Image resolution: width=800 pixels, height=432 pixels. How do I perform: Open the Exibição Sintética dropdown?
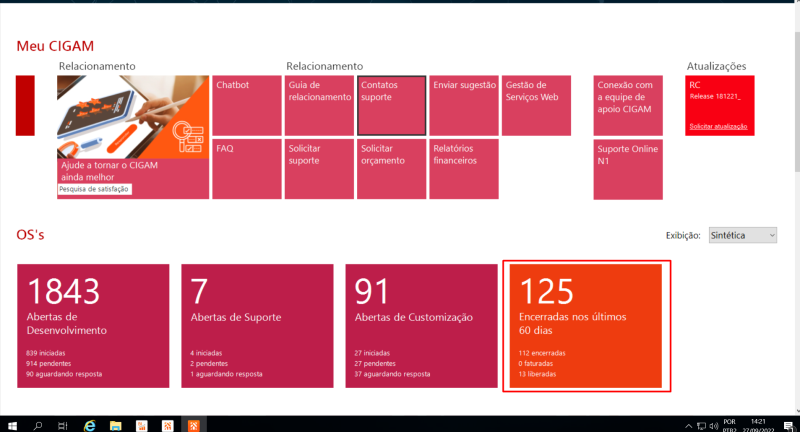click(x=742, y=235)
